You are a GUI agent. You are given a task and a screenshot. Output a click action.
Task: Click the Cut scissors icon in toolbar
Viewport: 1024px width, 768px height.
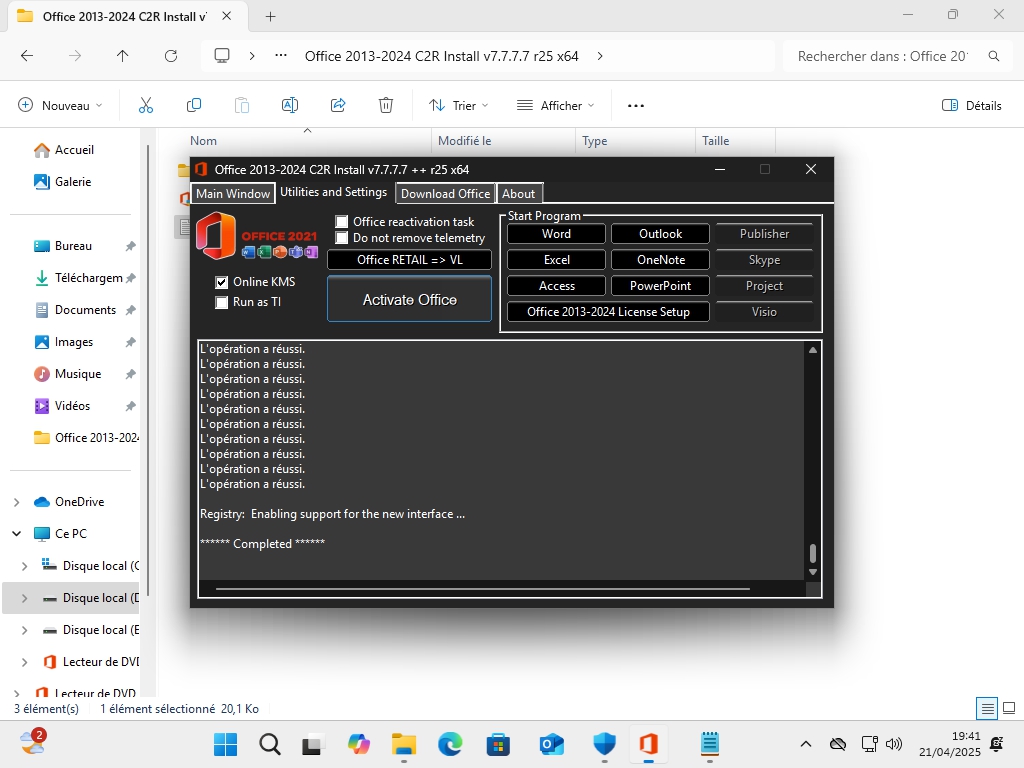click(146, 105)
